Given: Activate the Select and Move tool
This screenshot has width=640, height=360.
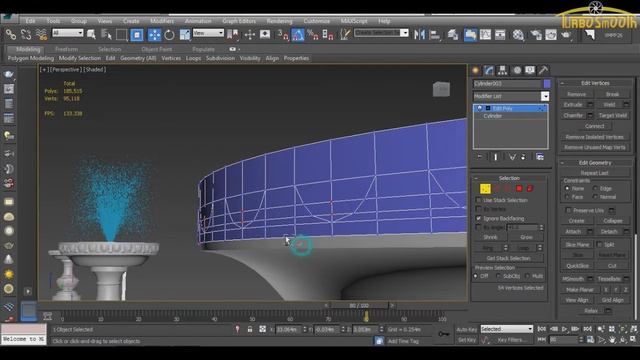Looking at the screenshot, I should [x=154, y=35].
